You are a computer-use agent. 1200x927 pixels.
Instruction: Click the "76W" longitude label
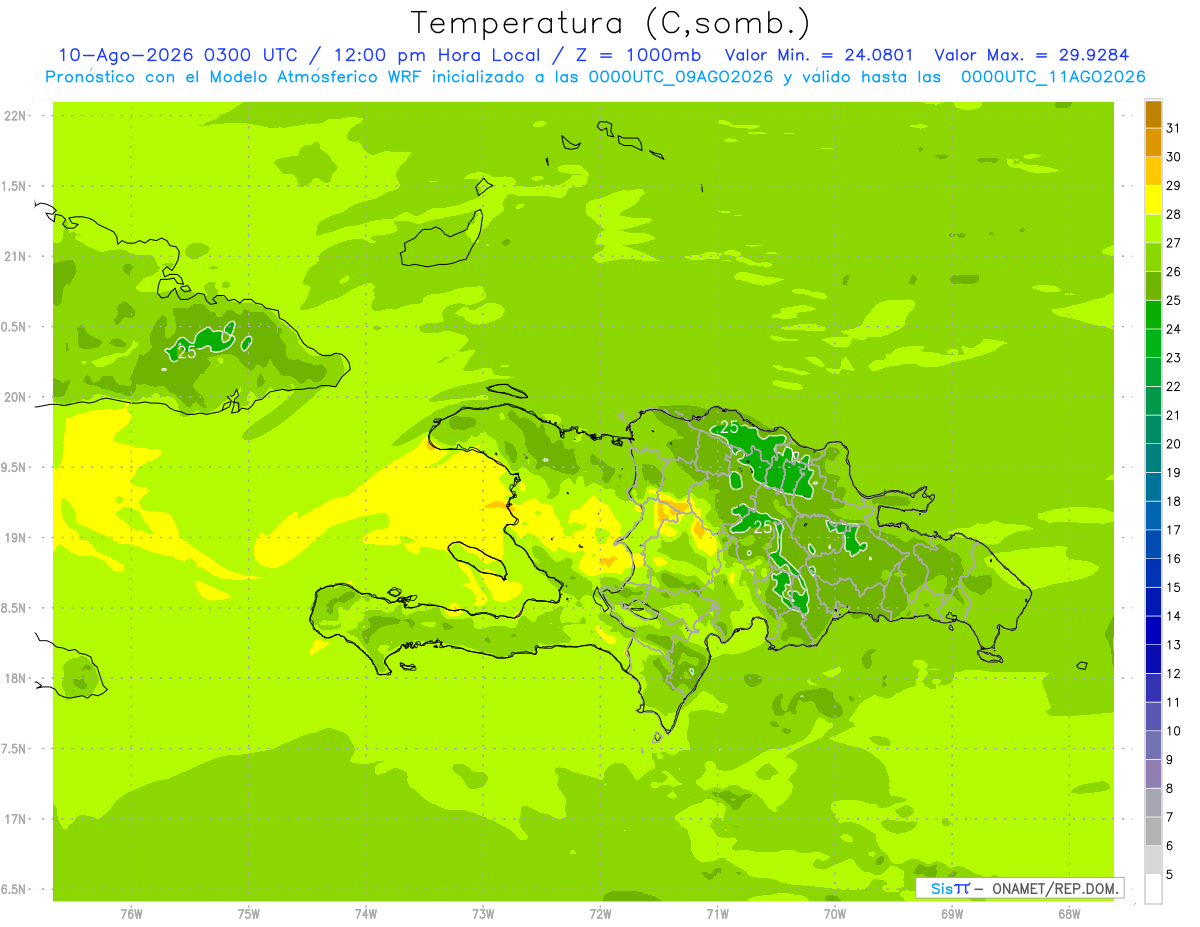coord(131,914)
